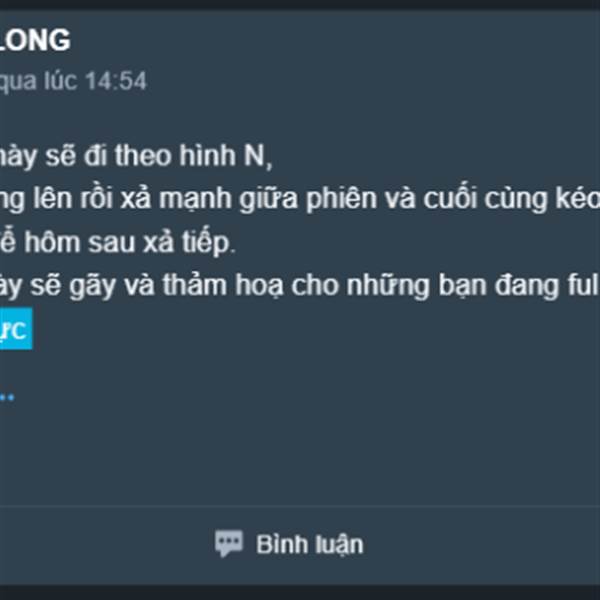
Task: Expand the post with the blue ellipsis
Action: 7,398
